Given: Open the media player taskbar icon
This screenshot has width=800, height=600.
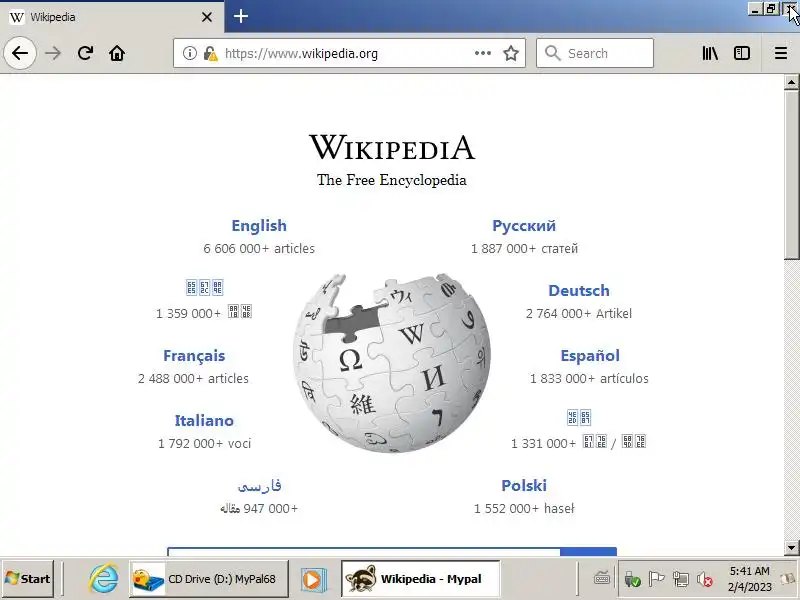Looking at the screenshot, I should (x=312, y=579).
